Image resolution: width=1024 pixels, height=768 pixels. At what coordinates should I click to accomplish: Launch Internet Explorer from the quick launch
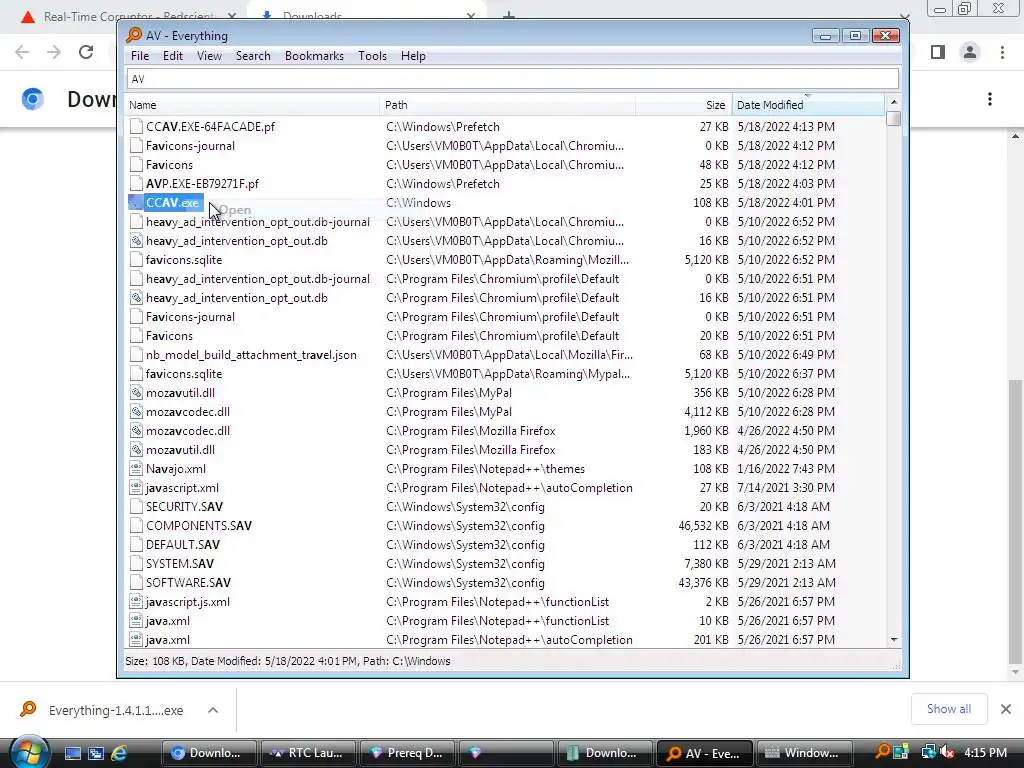click(x=119, y=753)
